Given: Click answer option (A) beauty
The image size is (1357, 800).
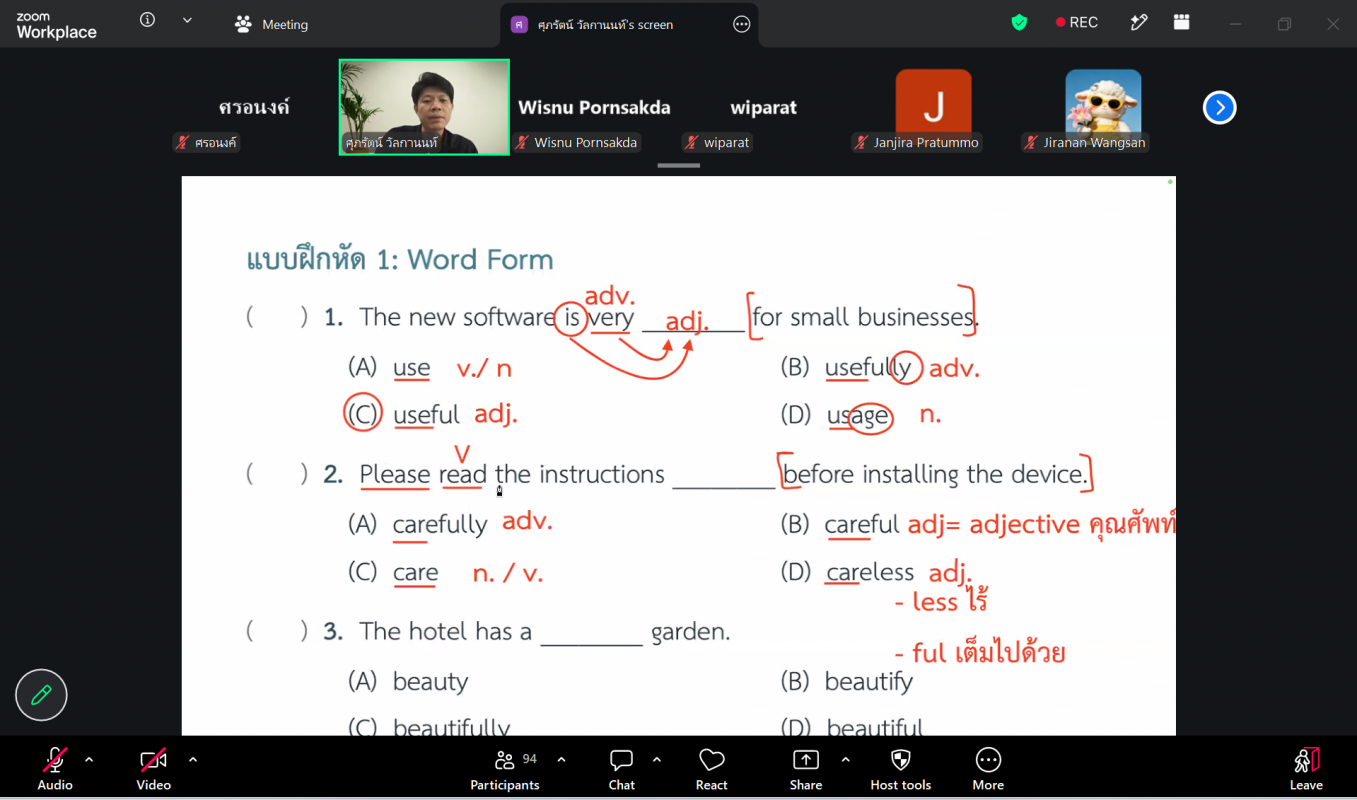Looking at the screenshot, I should (408, 682).
